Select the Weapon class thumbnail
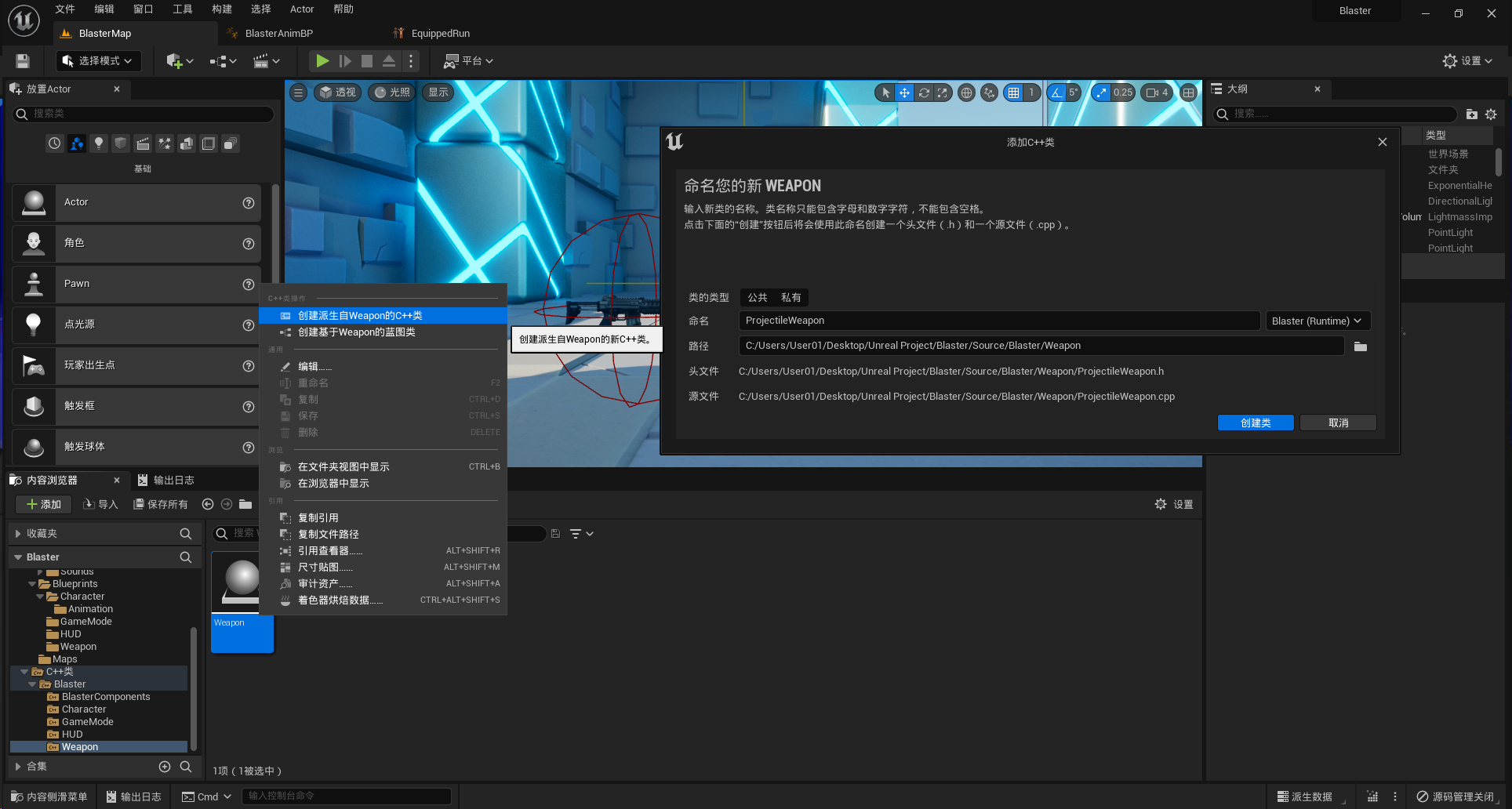 point(242,602)
